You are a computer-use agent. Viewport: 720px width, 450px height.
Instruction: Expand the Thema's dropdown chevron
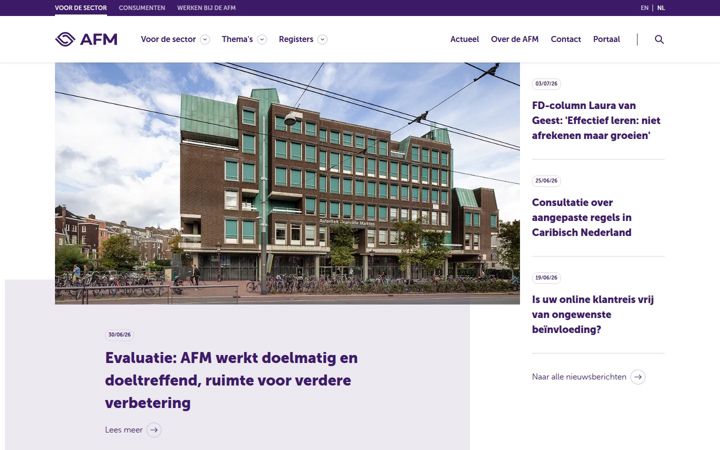pyautogui.click(x=262, y=39)
